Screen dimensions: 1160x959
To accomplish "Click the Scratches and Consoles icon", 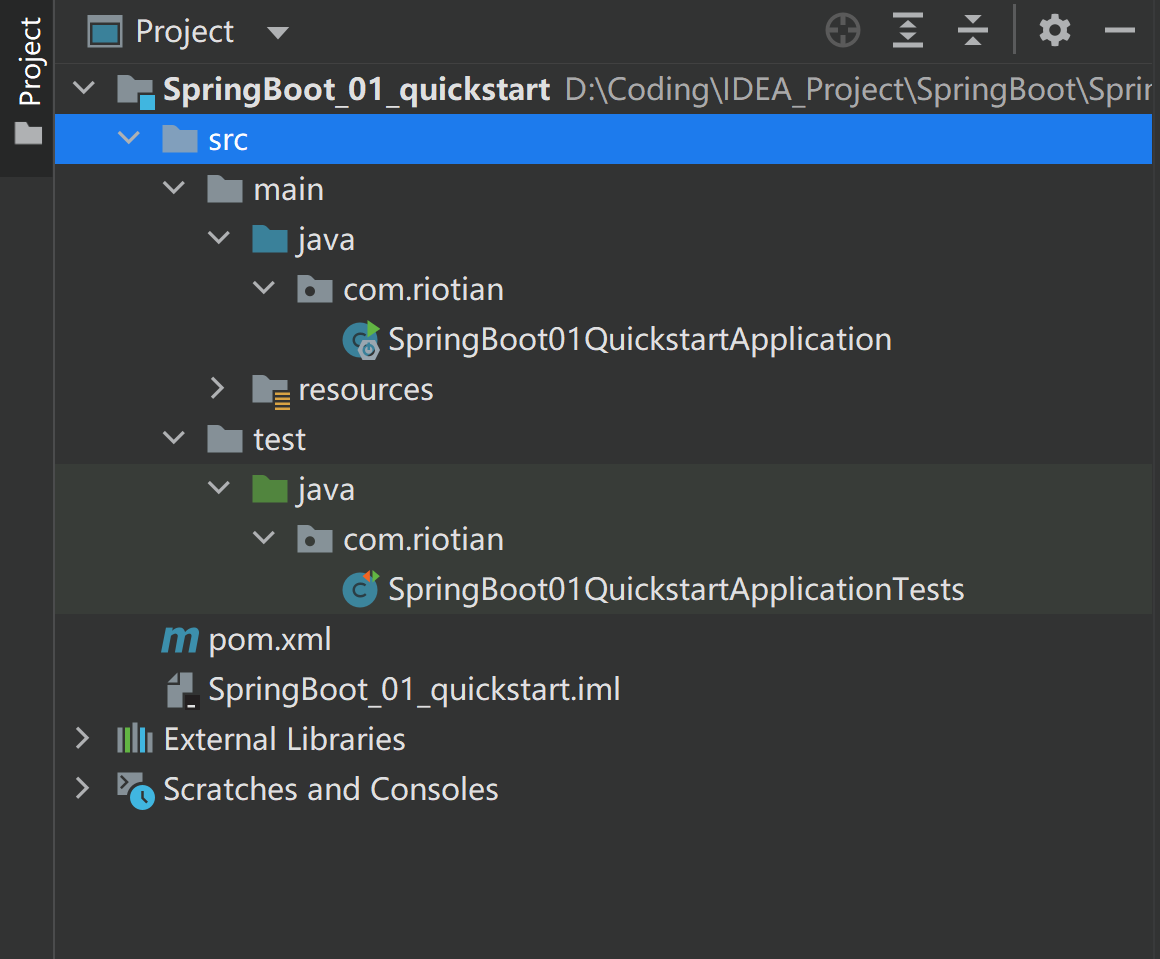I will click(x=135, y=790).
